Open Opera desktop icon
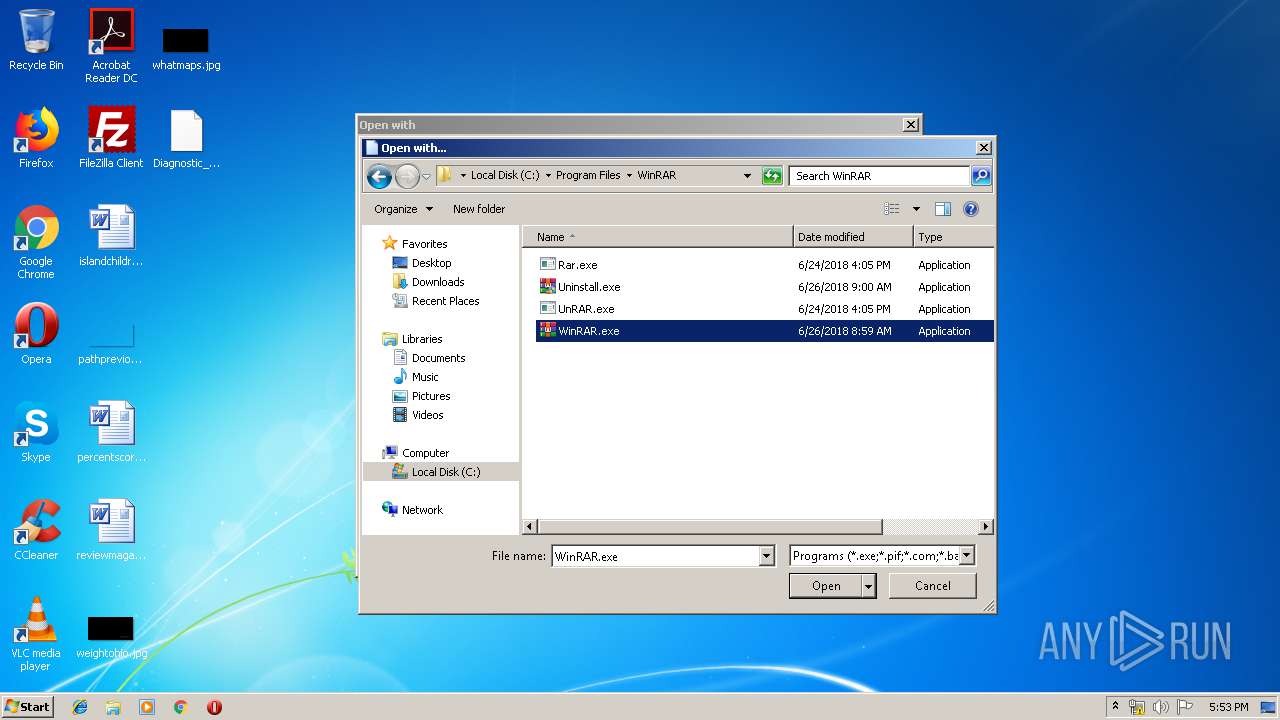 pos(36,334)
